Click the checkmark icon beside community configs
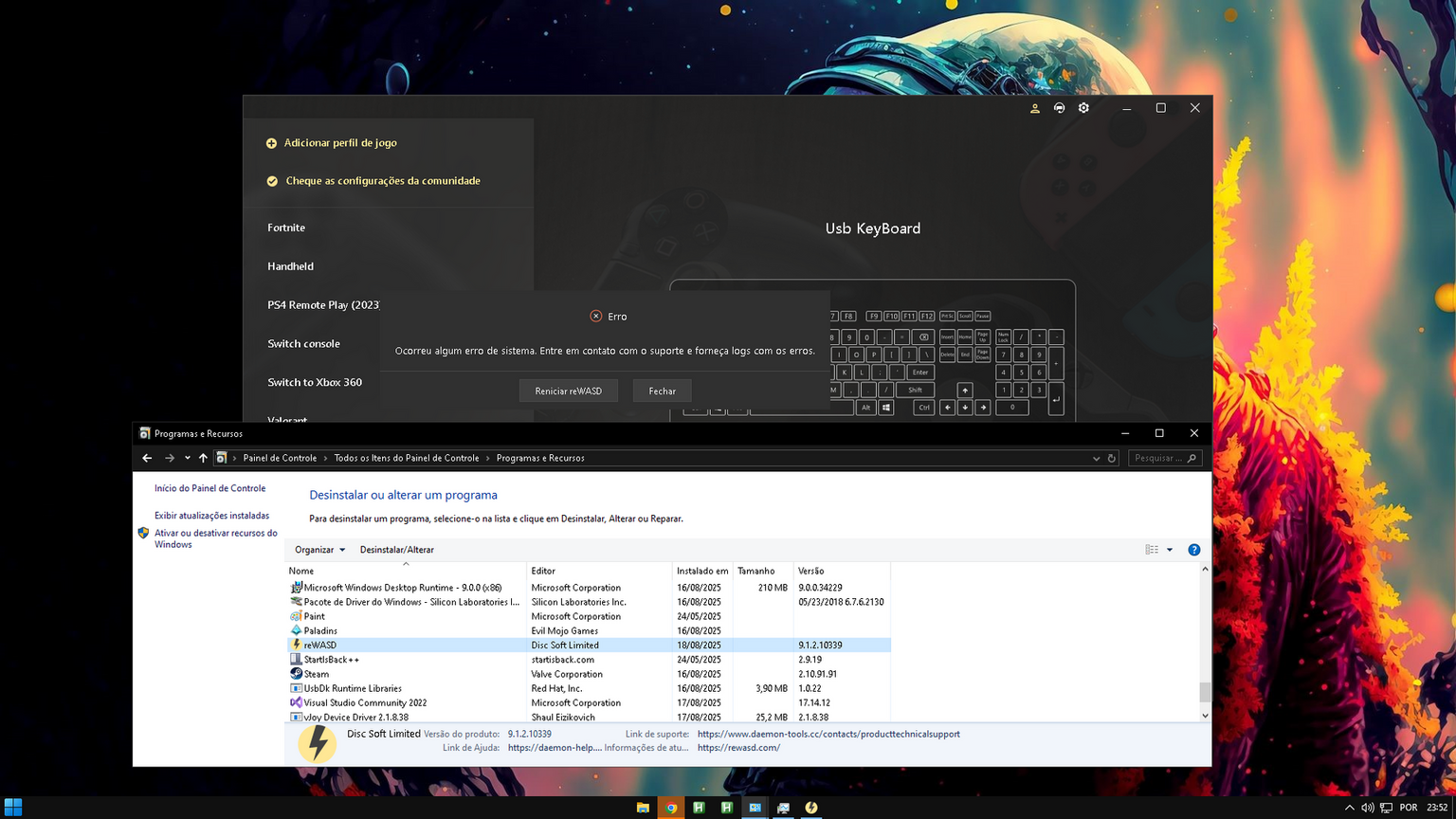 pyautogui.click(x=272, y=181)
